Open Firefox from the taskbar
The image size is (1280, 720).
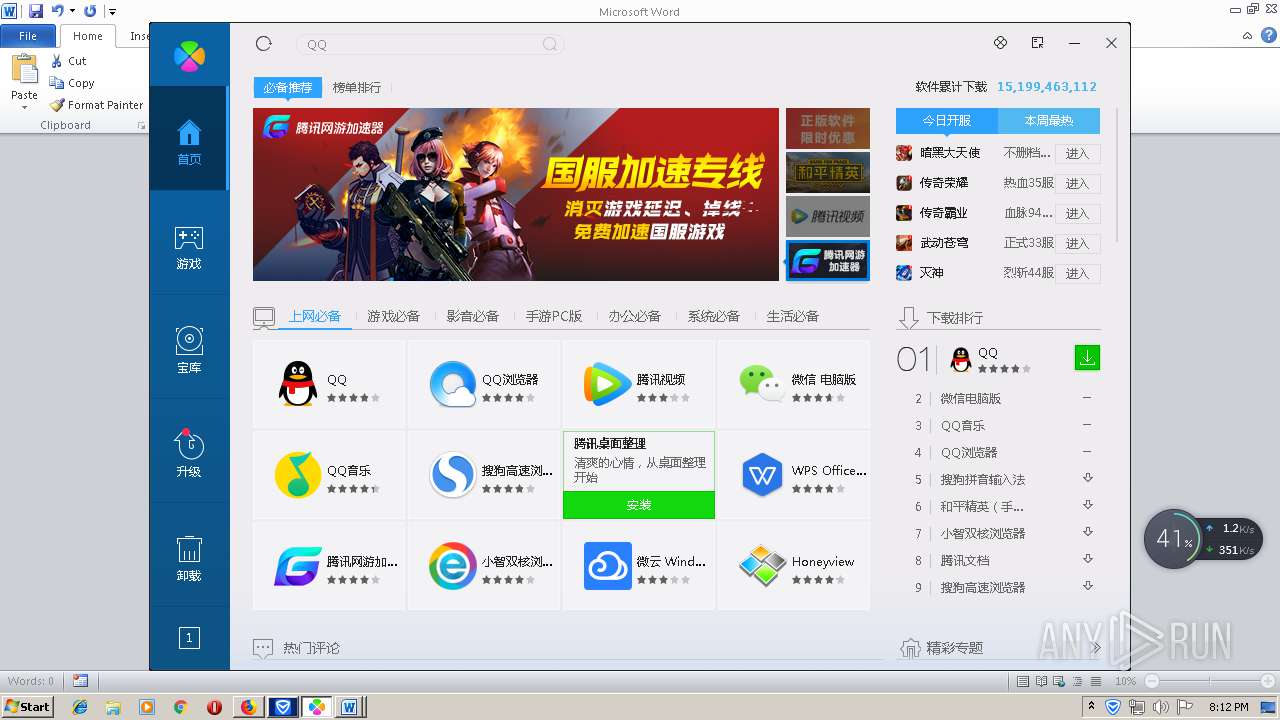click(x=248, y=707)
